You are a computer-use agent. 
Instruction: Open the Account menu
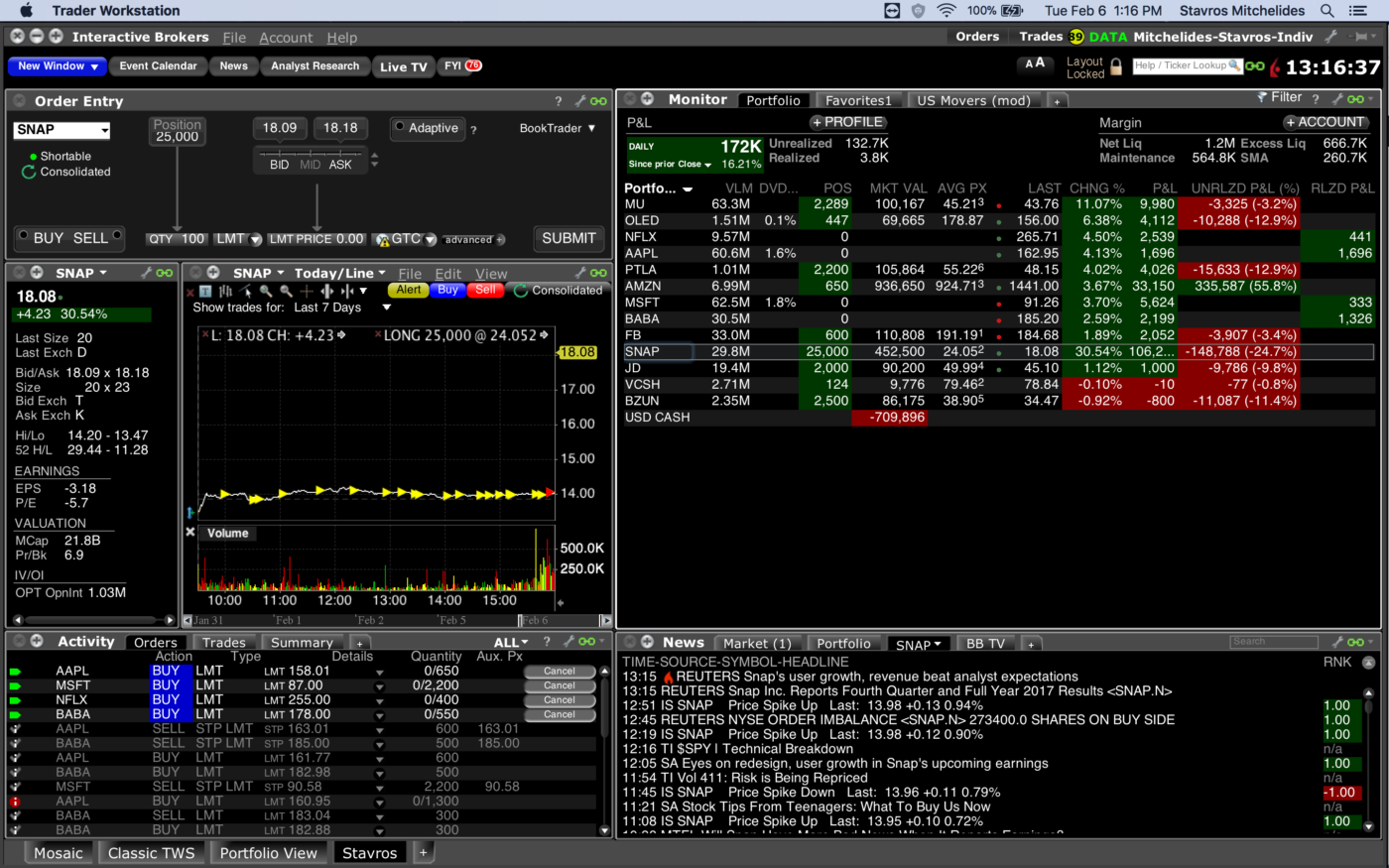[286, 38]
